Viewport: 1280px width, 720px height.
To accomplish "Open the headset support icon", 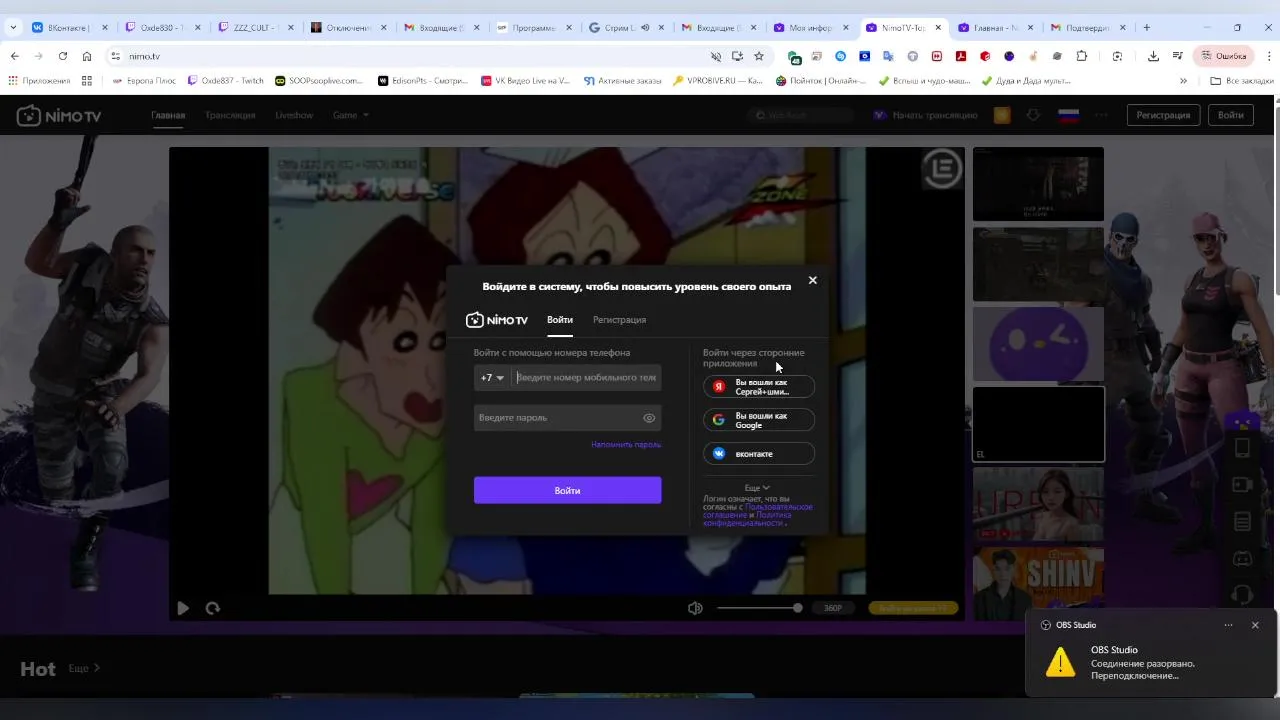I will click(1242, 595).
